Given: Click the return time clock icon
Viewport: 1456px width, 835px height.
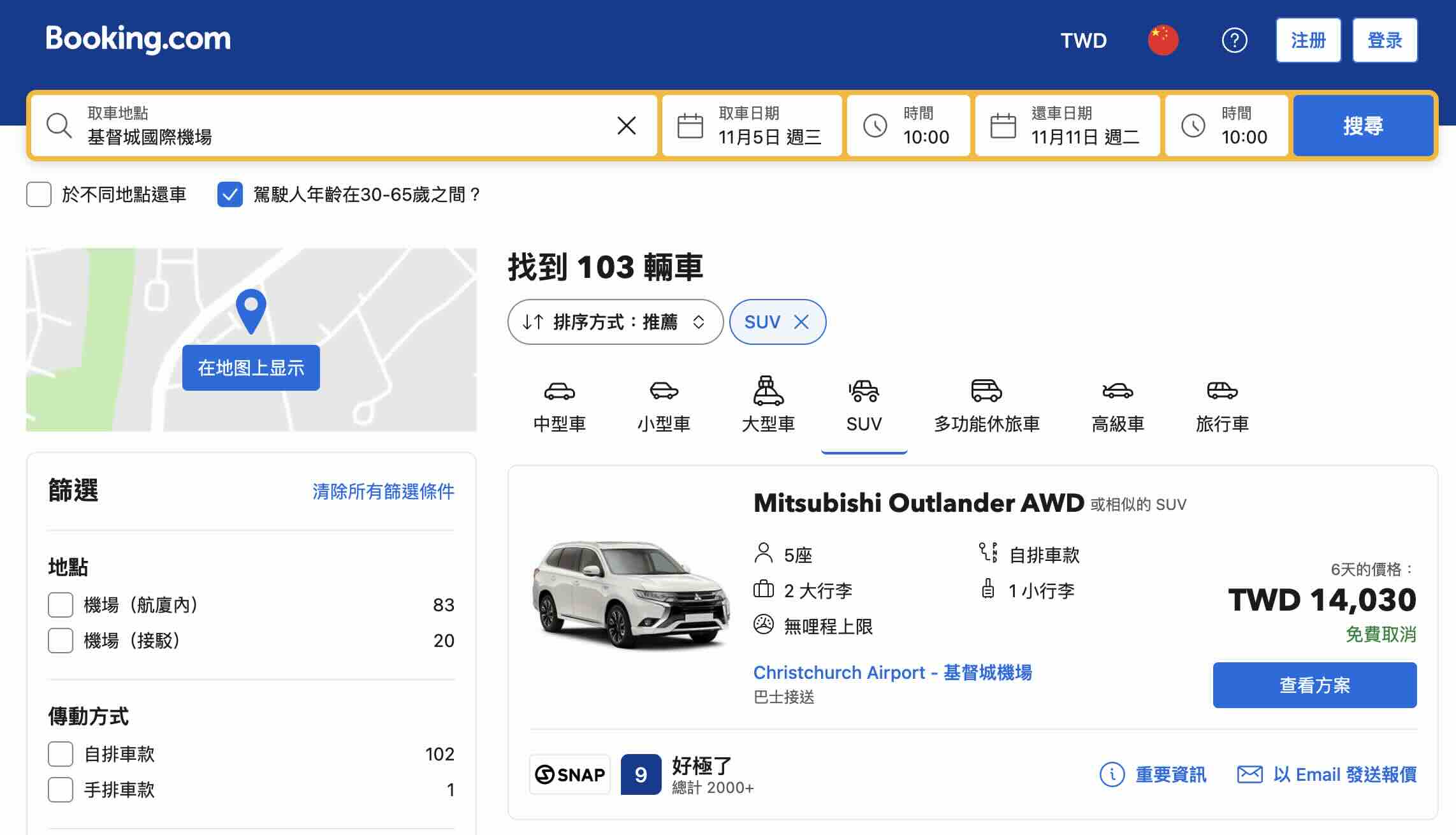Looking at the screenshot, I should coord(1193,126).
